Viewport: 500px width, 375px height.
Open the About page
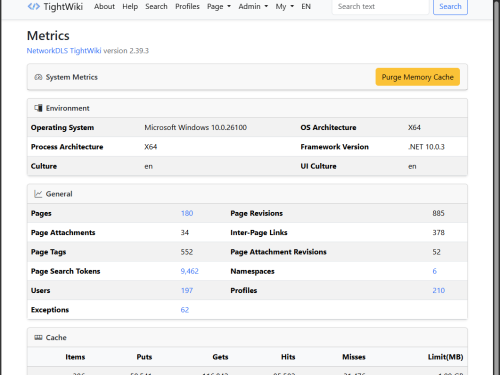coord(104,6)
